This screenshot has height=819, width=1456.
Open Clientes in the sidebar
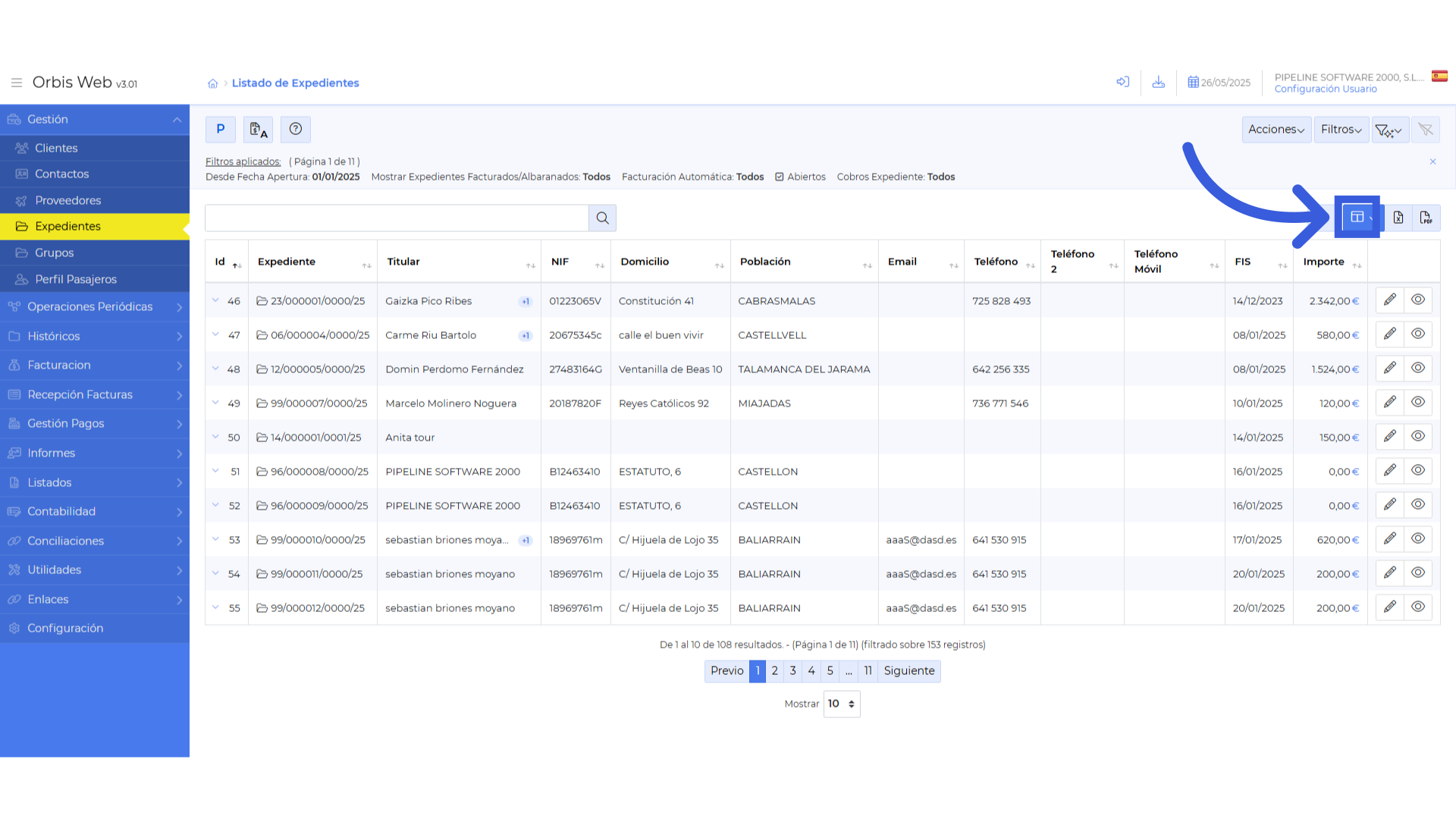coord(95,148)
